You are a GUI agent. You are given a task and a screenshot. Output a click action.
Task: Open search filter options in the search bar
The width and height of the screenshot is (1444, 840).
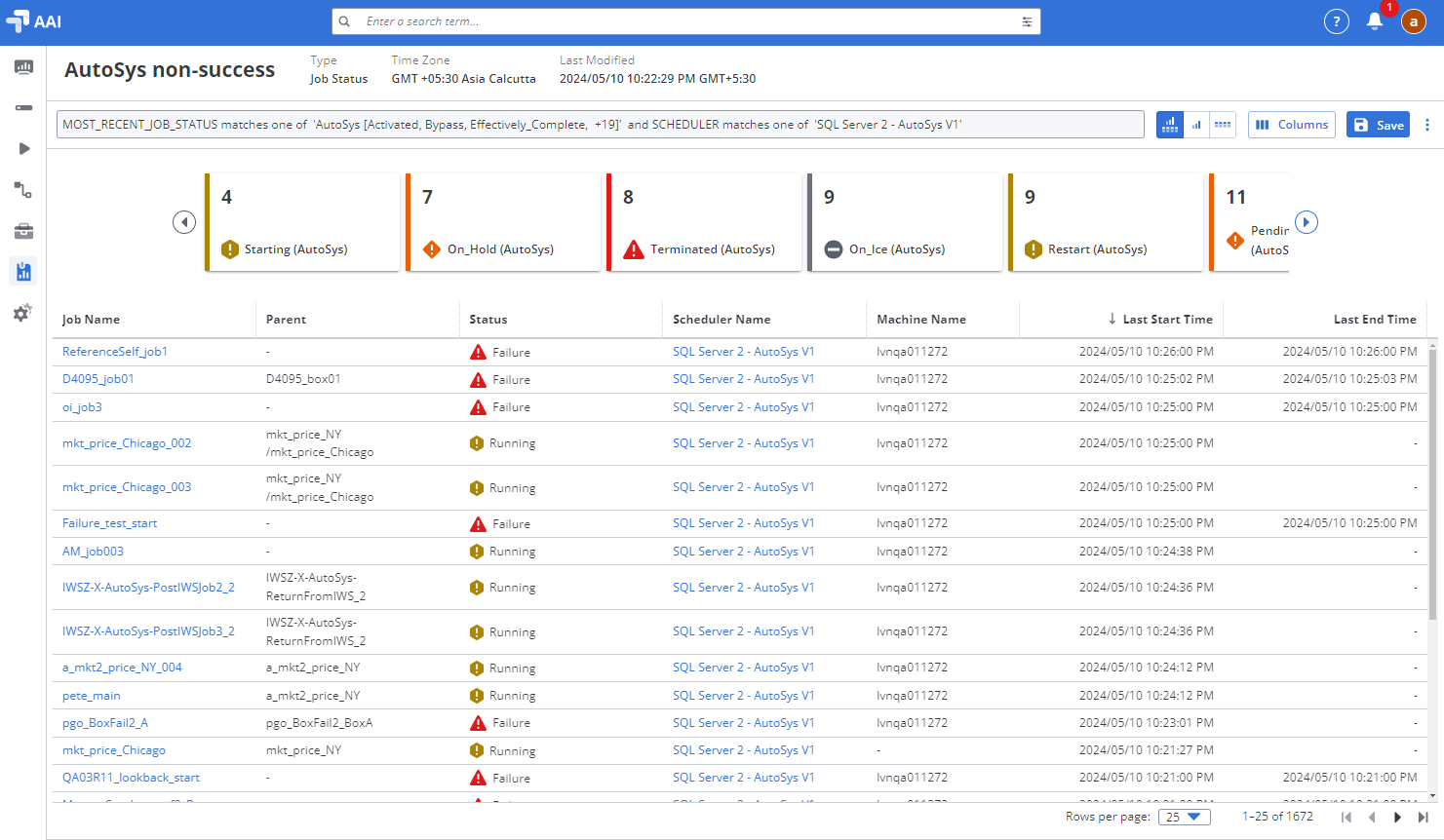(x=1027, y=21)
